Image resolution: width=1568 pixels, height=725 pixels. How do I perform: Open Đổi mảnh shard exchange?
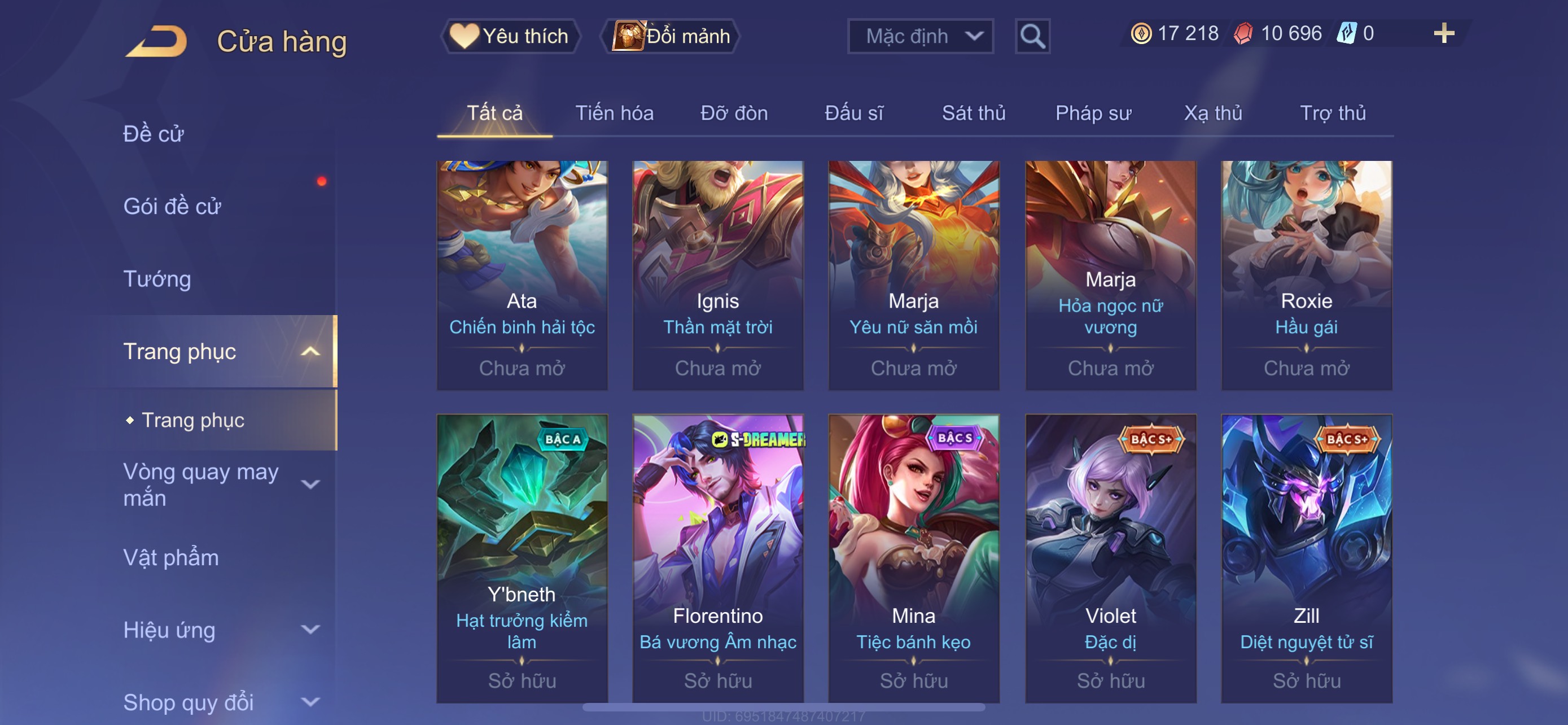671,36
